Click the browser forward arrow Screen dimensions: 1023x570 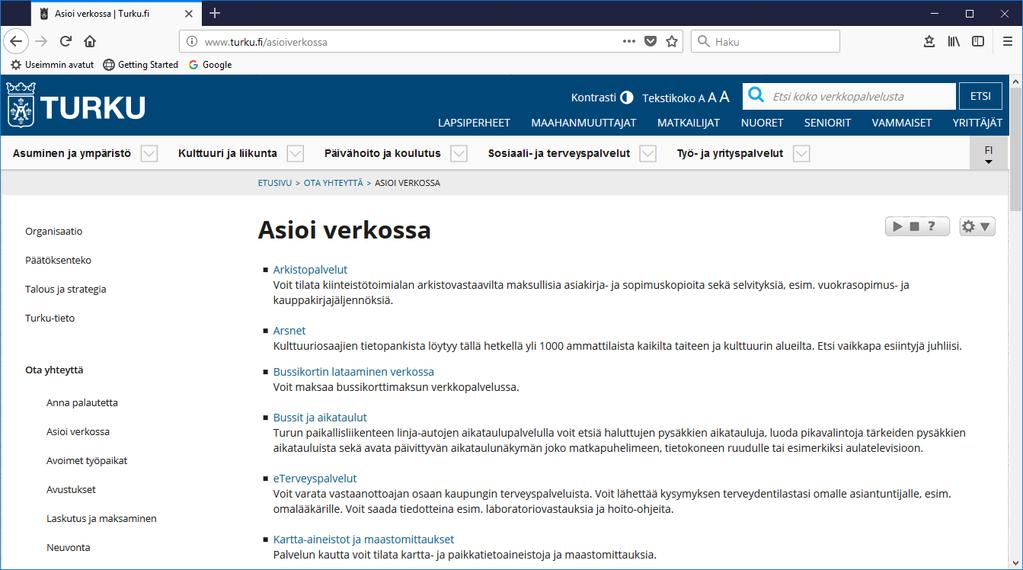coord(41,41)
